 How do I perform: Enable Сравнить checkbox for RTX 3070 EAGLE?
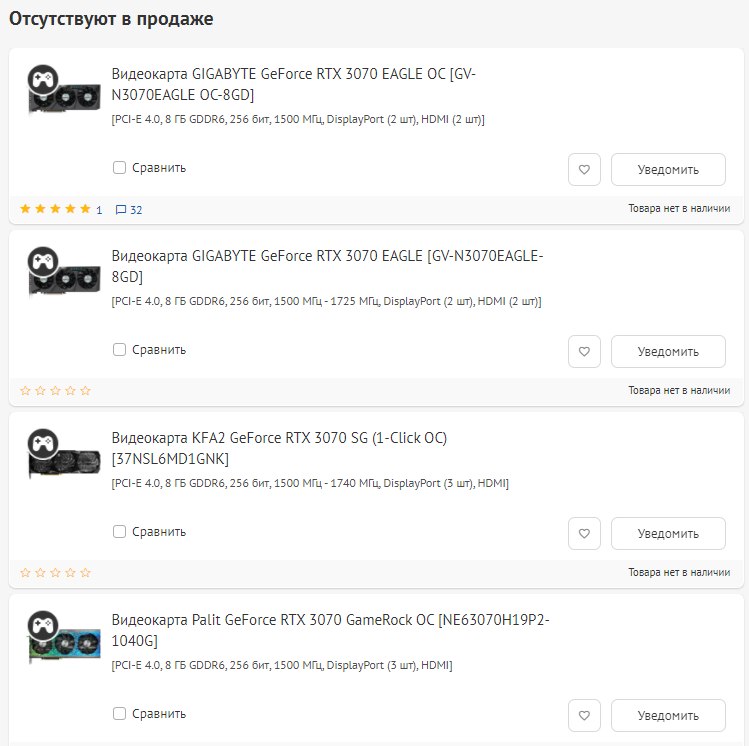[x=119, y=350]
